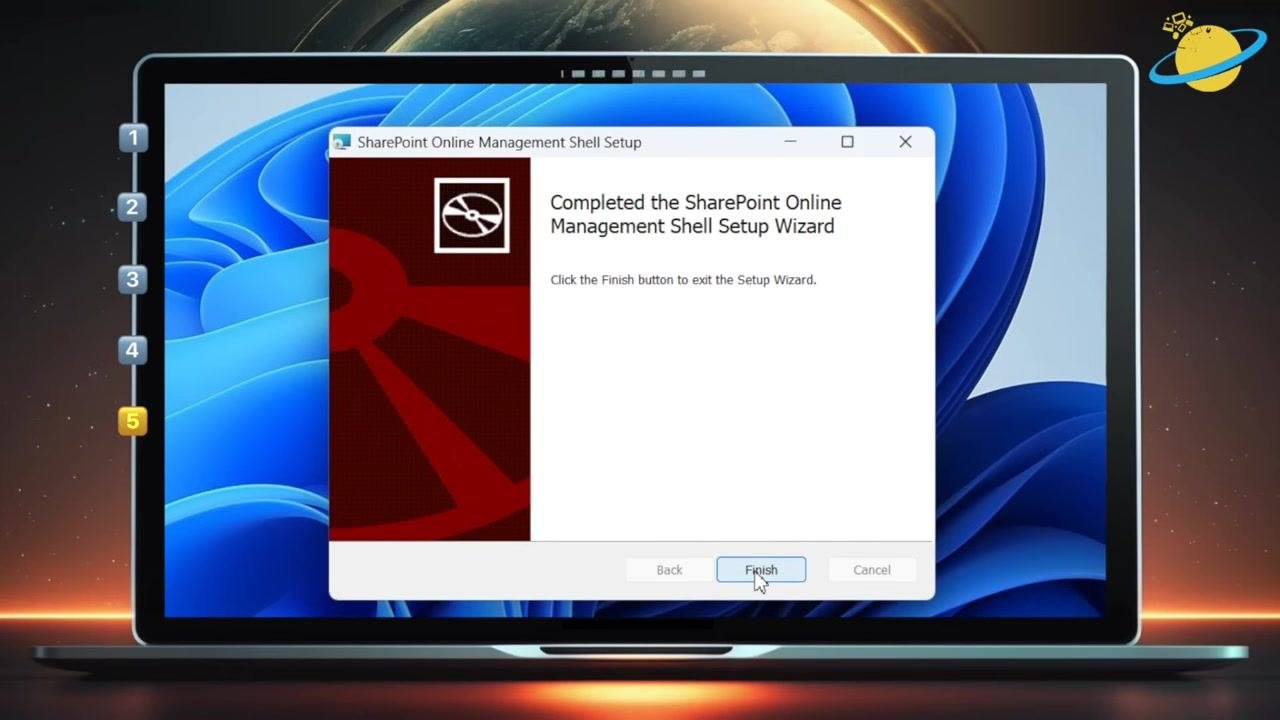Click 'Completed the SharePoint Online Management Shell Setup Wizard' heading

point(696,214)
